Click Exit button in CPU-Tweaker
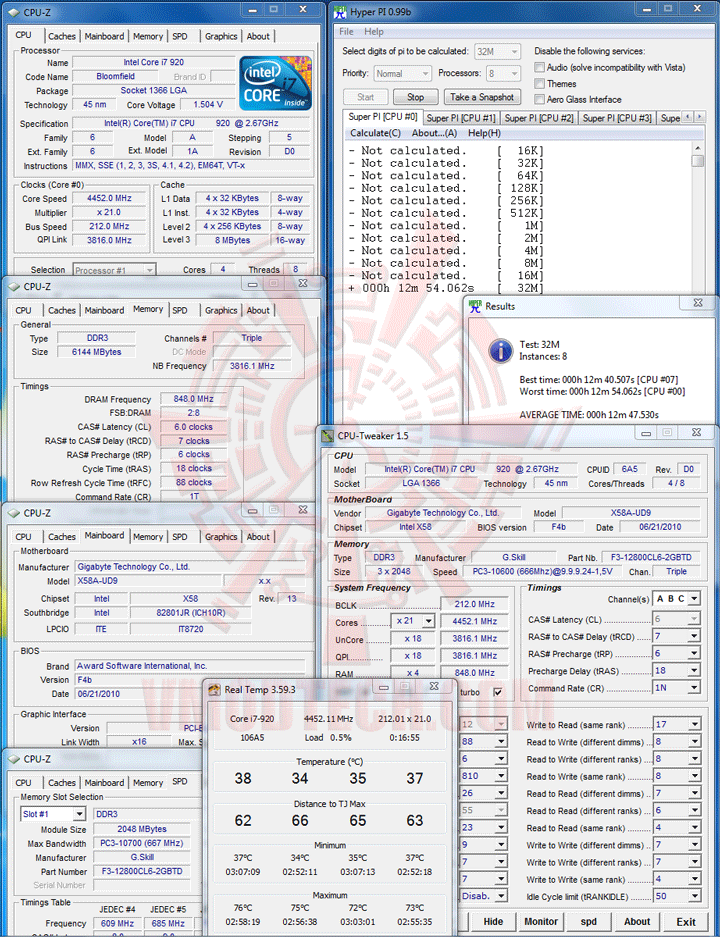The height and width of the screenshot is (937, 720). coord(686,922)
